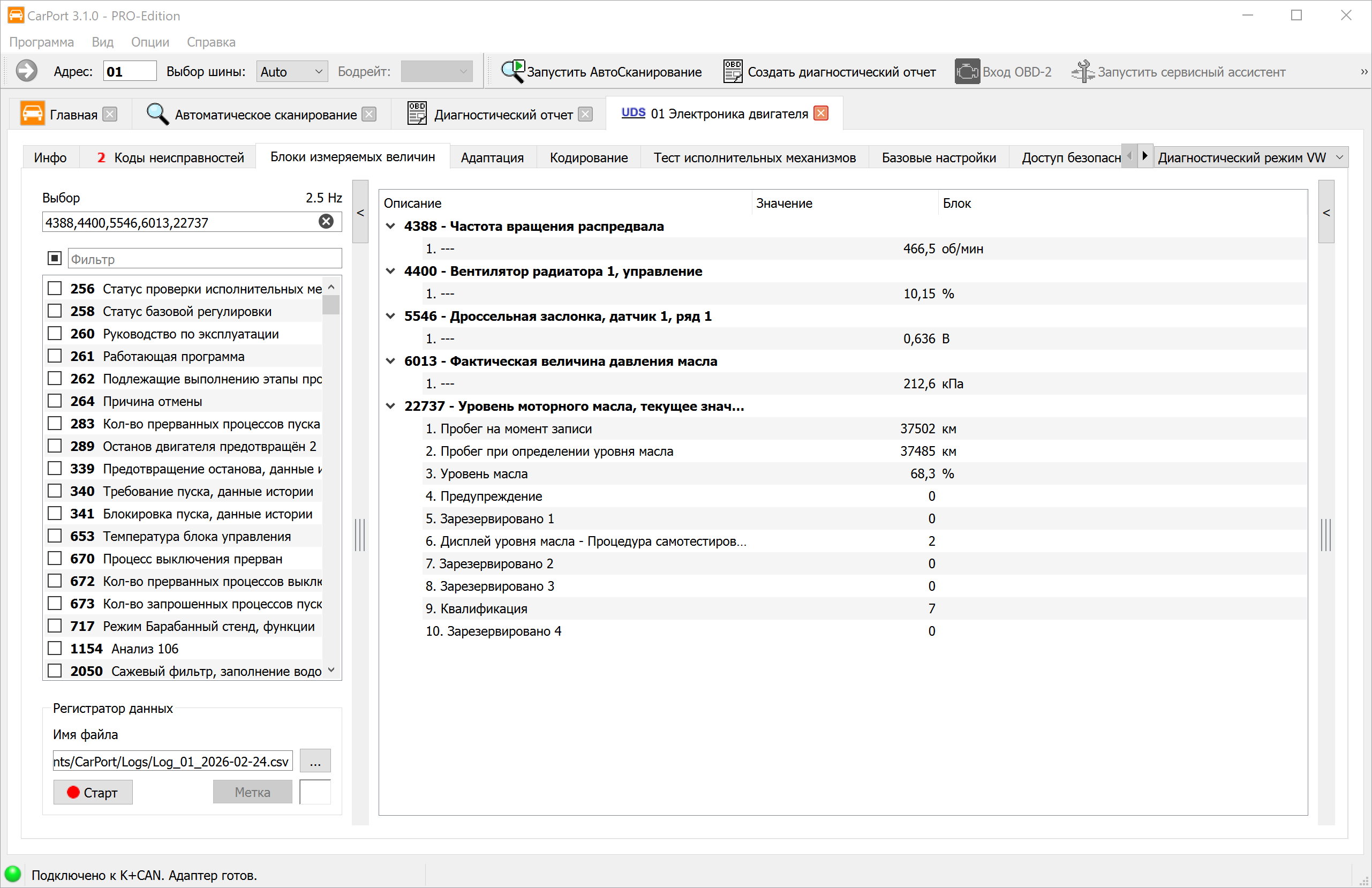Click the green arrow connect icon
The height and width of the screenshot is (888, 1372).
click(x=27, y=71)
